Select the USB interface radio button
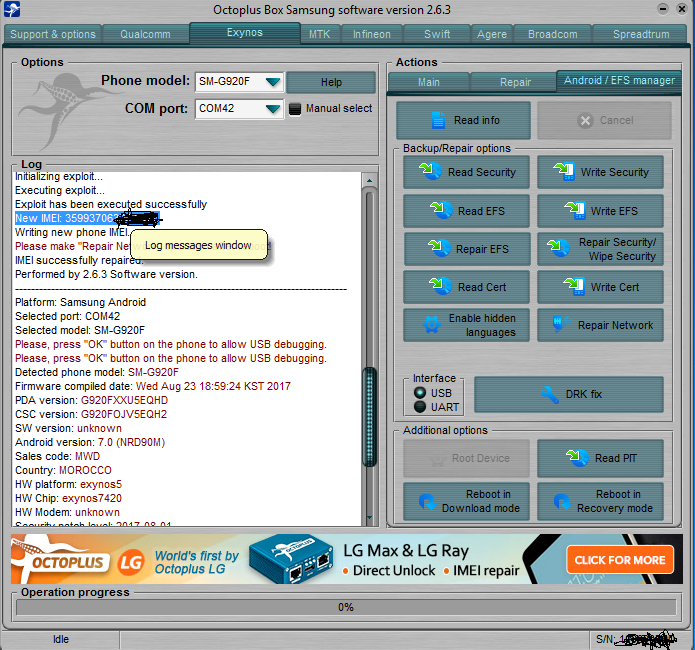This screenshot has width=695, height=650. pyautogui.click(x=419, y=393)
